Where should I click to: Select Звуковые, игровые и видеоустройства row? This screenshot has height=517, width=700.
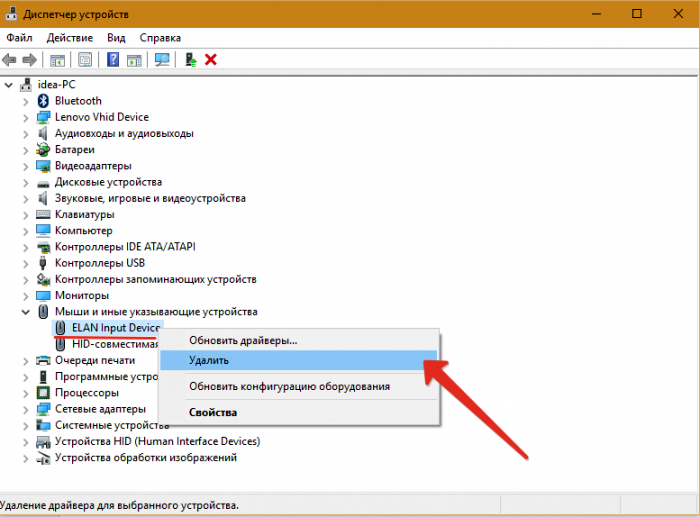point(150,198)
